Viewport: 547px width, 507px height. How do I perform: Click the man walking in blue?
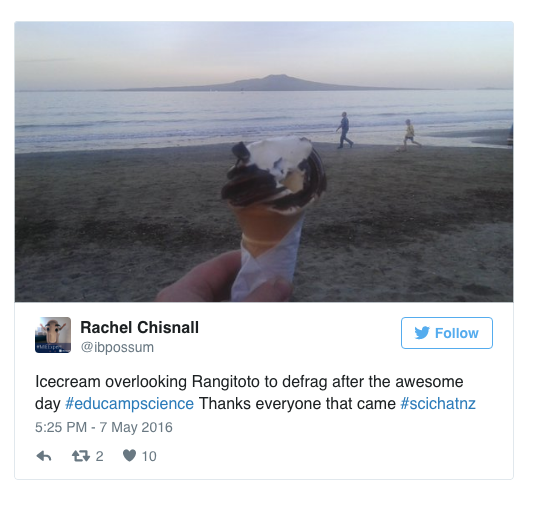[345, 130]
